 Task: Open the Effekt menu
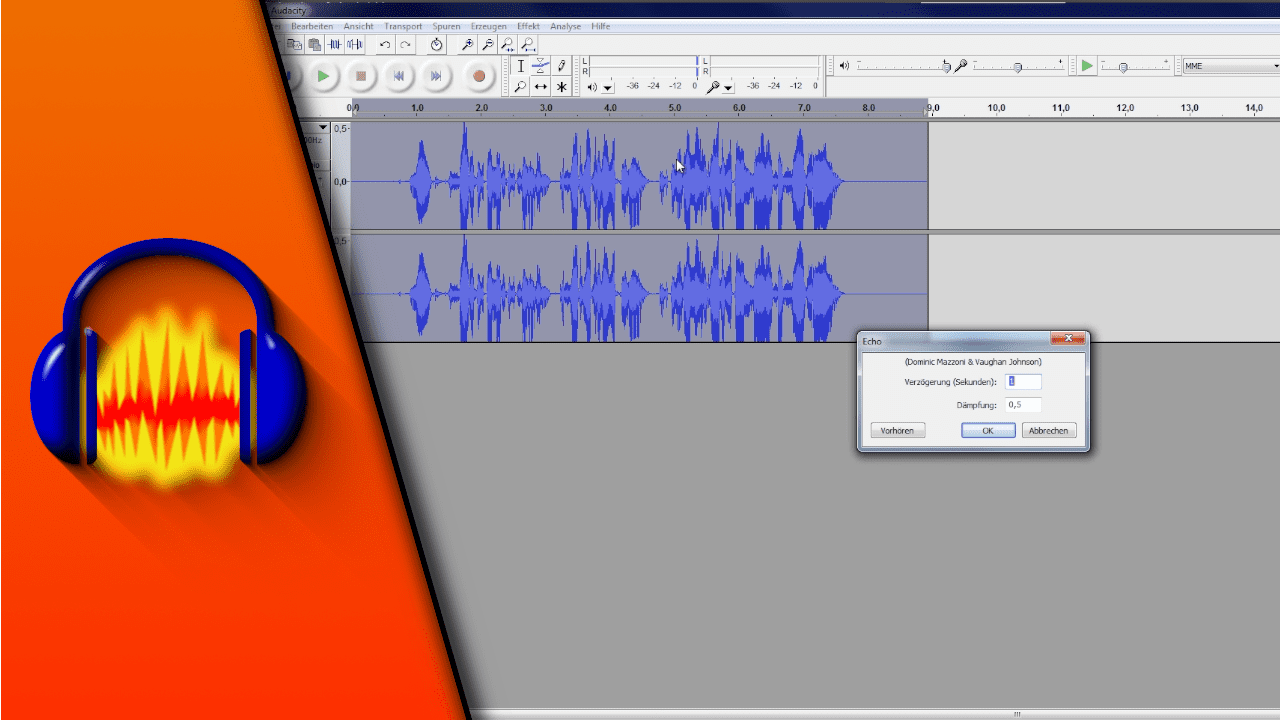tap(528, 26)
